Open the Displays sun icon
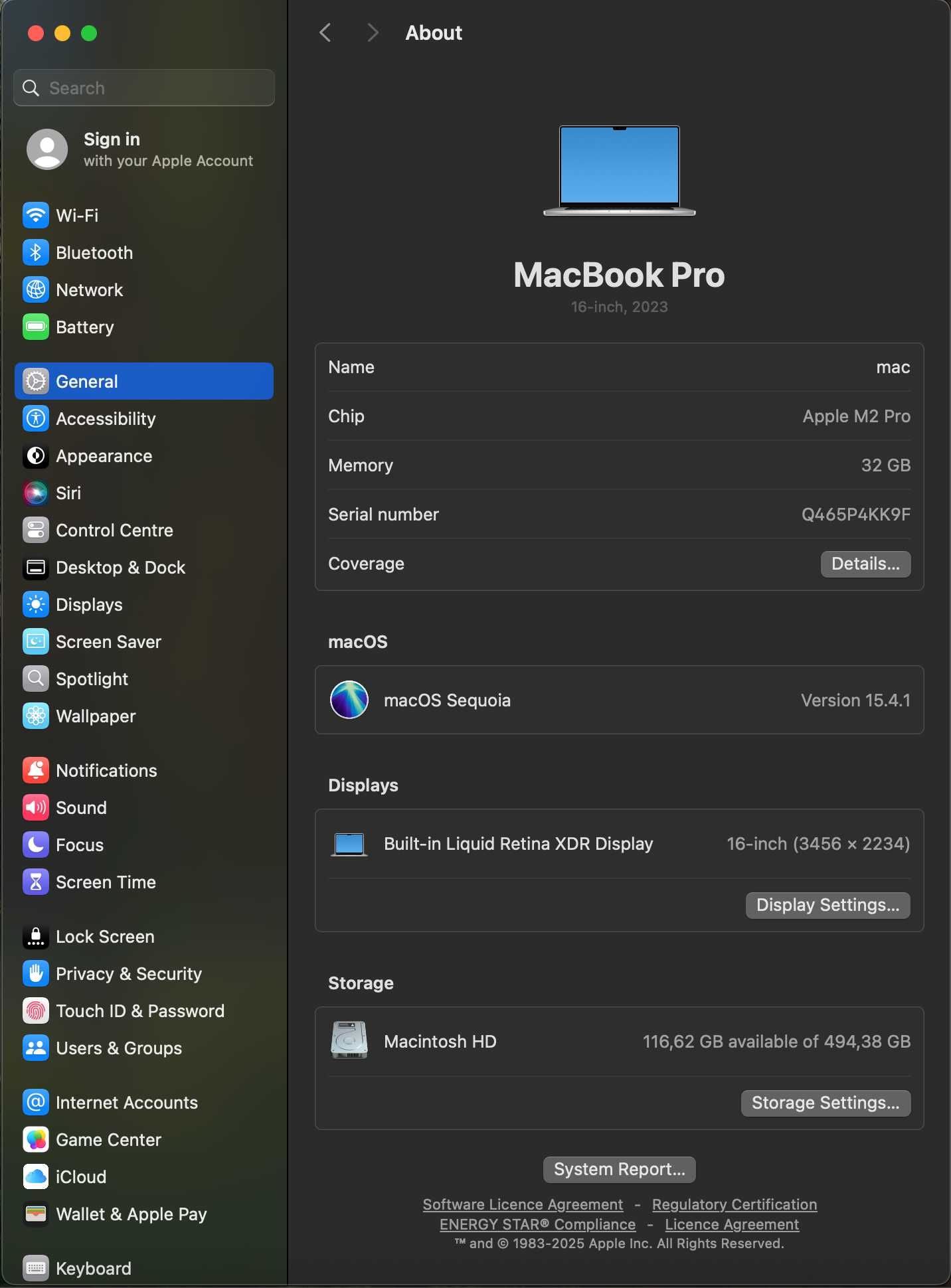The width and height of the screenshot is (951, 1288). pos(35,604)
